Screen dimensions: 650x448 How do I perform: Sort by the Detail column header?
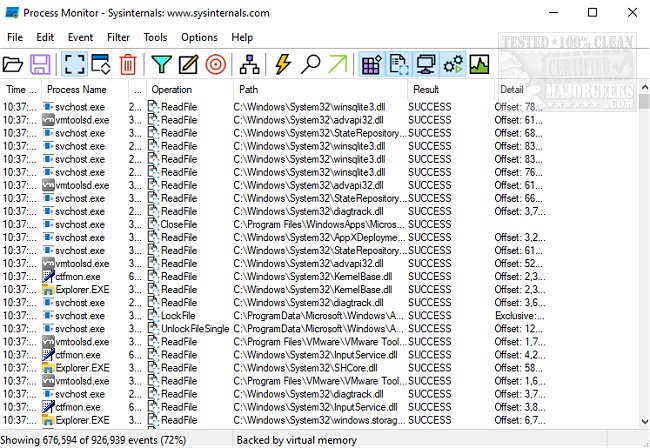tap(512, 90)
